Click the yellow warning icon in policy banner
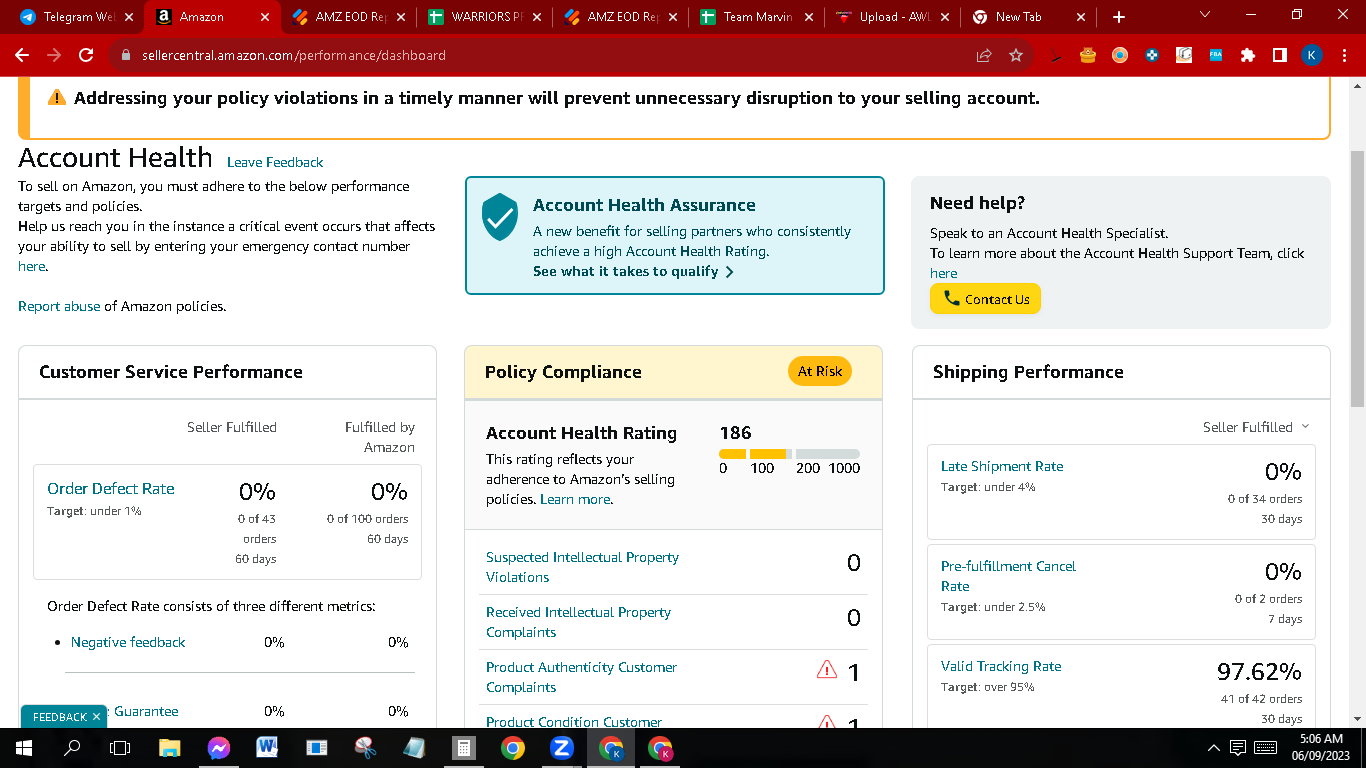The width and height of the screenshot is (1366, 768). pyautogui.click(x=57, y=98)
